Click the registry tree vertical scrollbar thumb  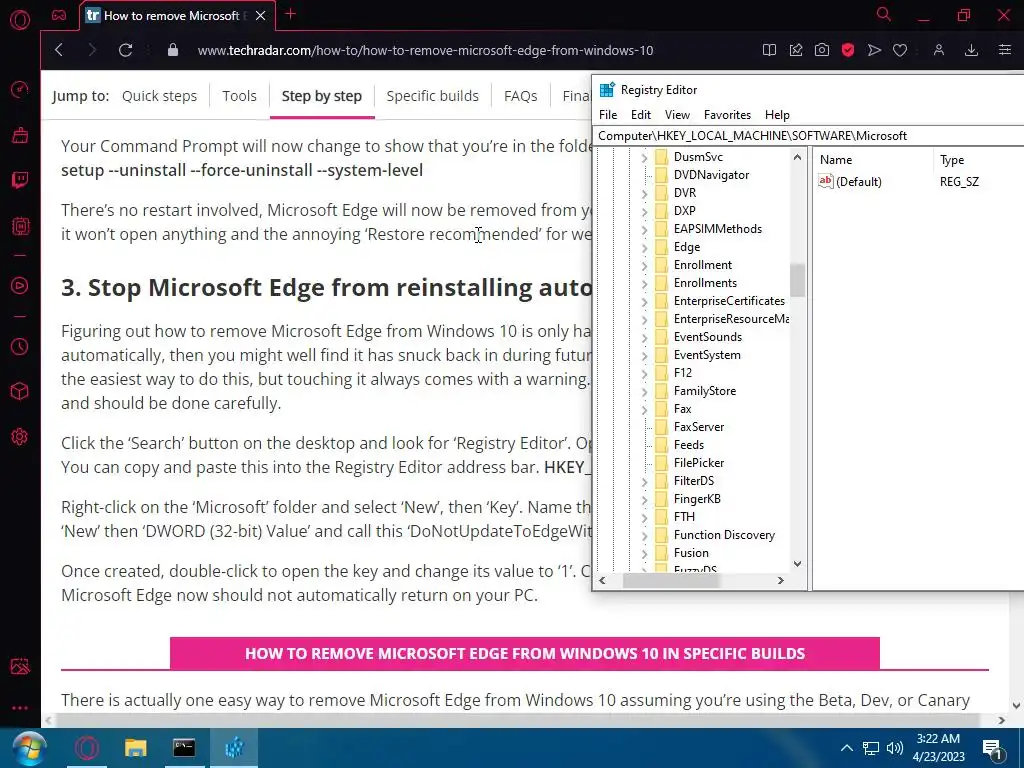pyautogui.click(x=797, y=280)
